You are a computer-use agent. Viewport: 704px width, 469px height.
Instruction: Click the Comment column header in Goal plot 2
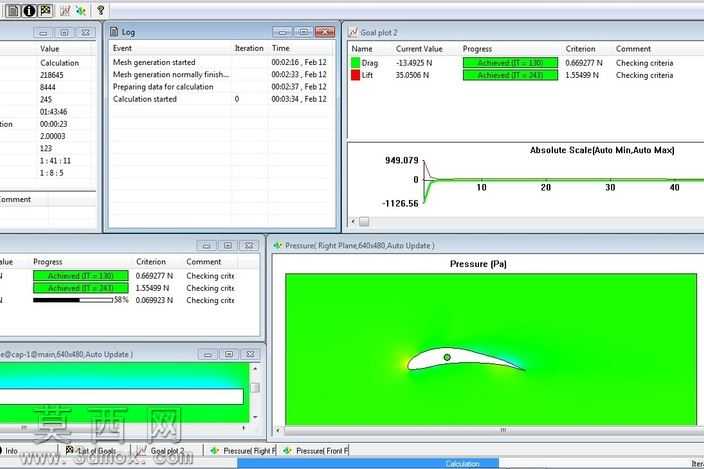pos(633,49)
